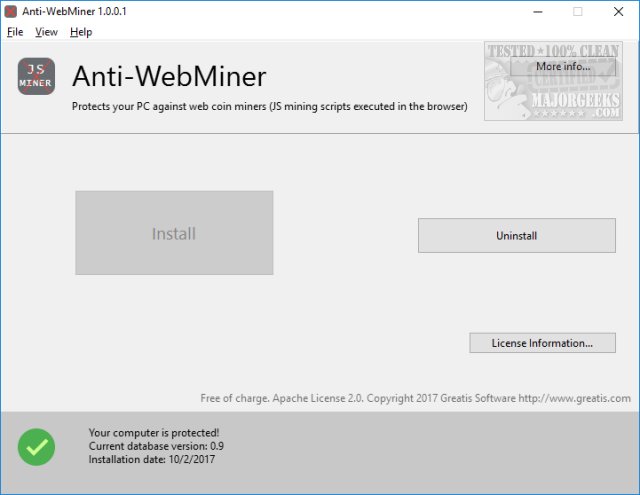Click the Uninstall button
Screen dimensions: 640x495
click(x=517, y=235)
